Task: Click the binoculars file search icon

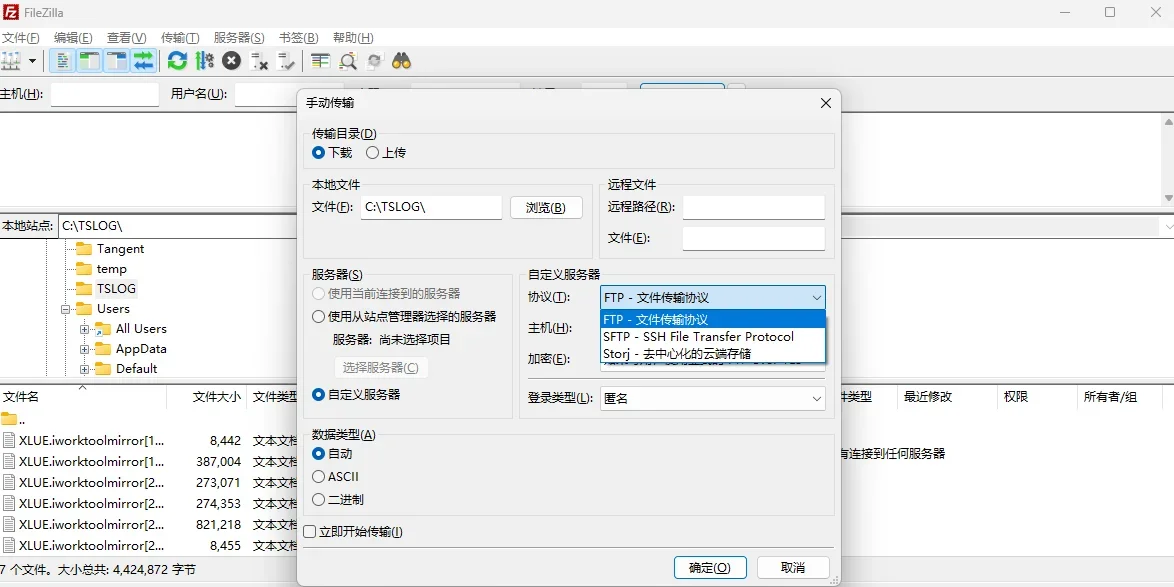Action: pyautogui.click(x=402, y=61)
